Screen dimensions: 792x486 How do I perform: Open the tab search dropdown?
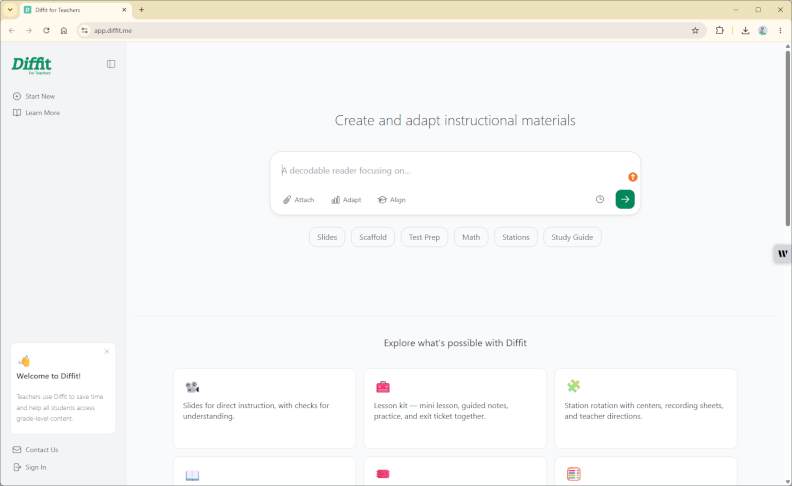click(x=10, y=10)
